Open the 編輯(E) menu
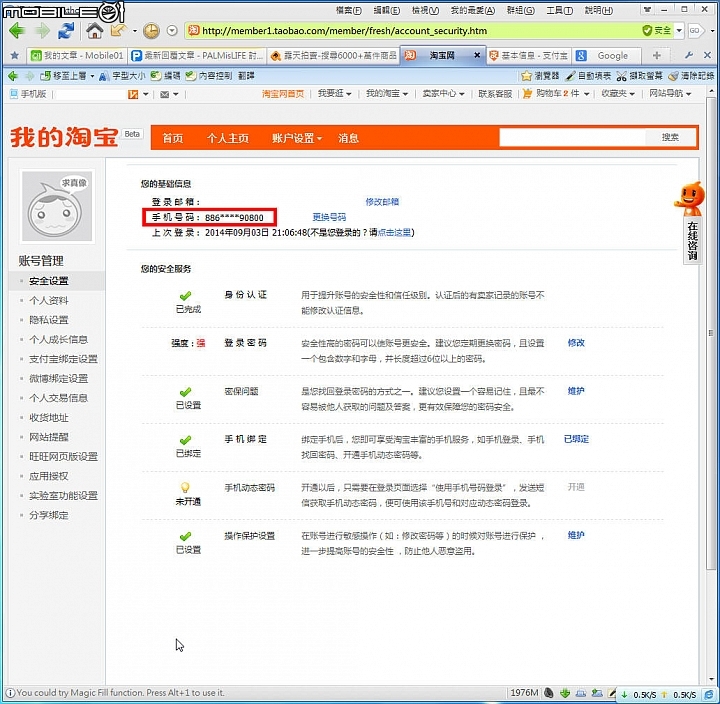 387,10
